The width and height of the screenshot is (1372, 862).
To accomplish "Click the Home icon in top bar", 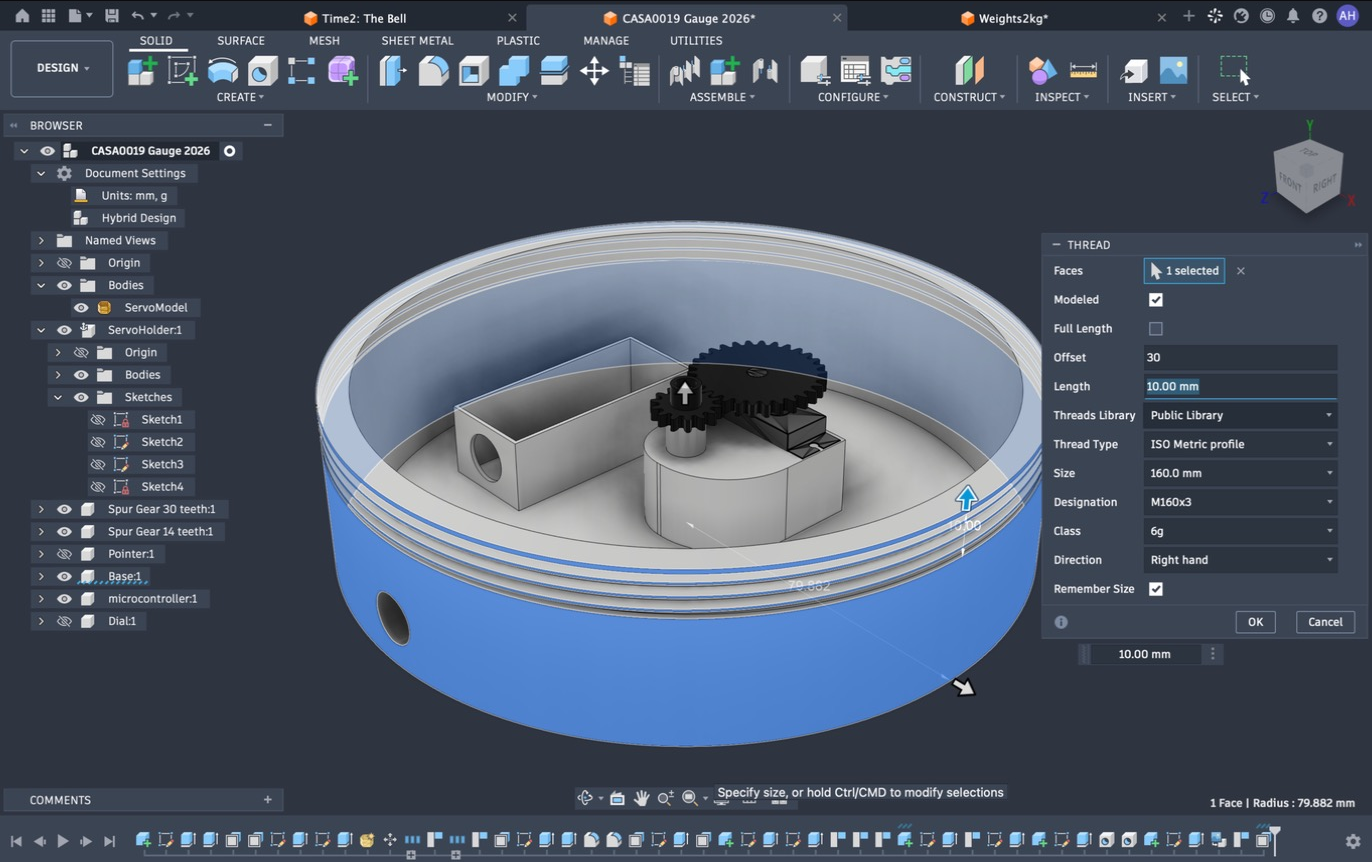I will (x=22, y=16).
